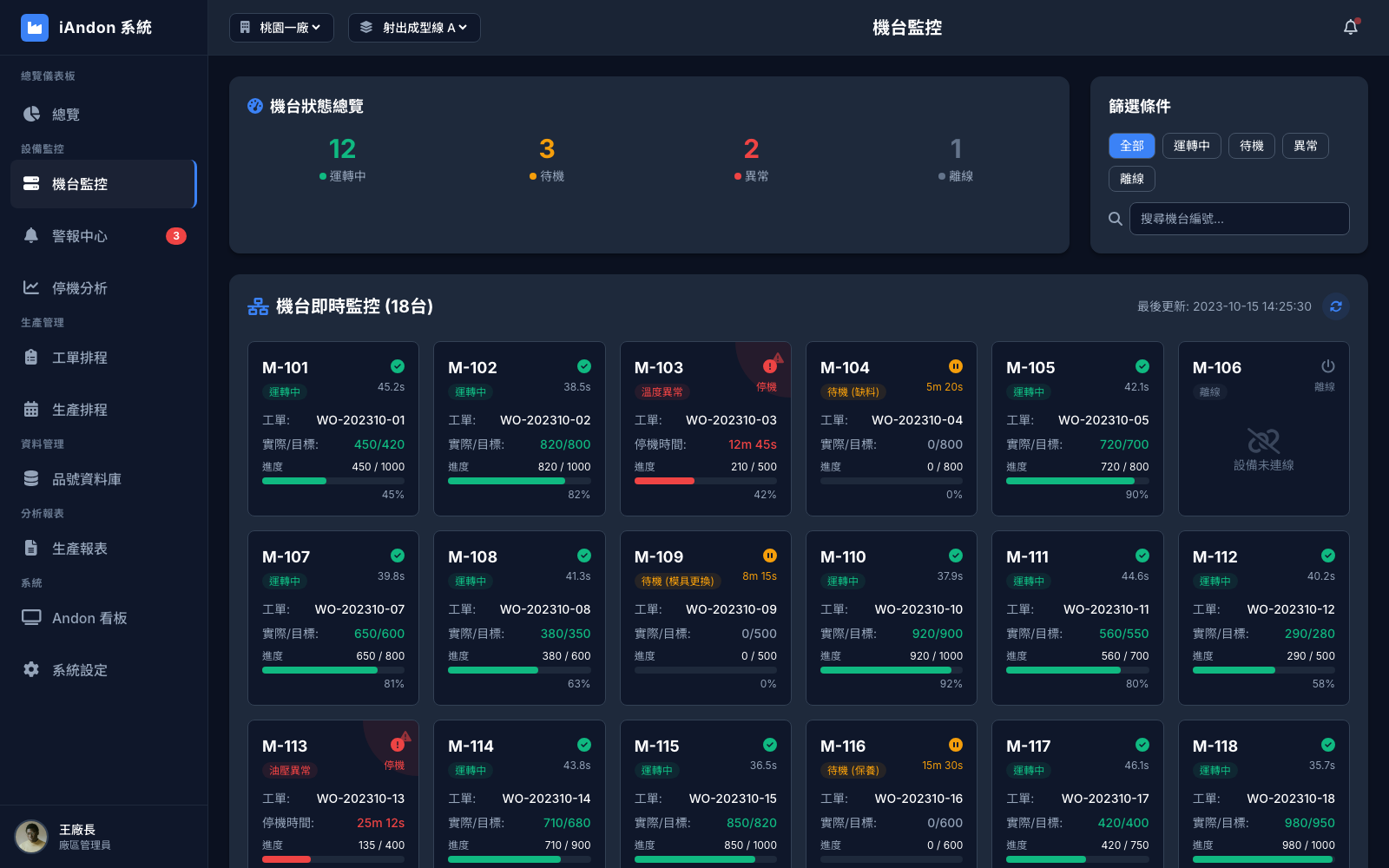Screen dimensions: 1389x868
Task: Open the 射出成型線 A line dropdown
Action: pos(414,28)
